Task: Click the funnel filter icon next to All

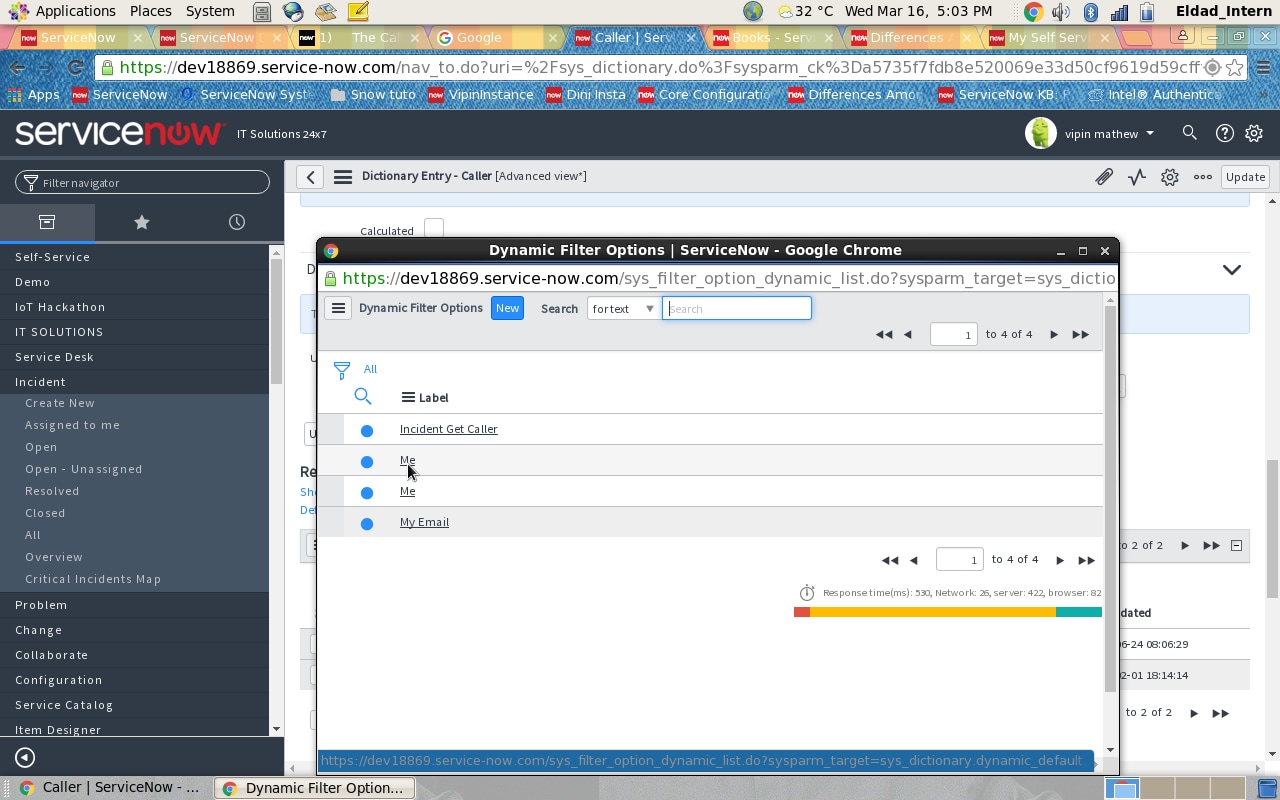Action: pos(342,370)
